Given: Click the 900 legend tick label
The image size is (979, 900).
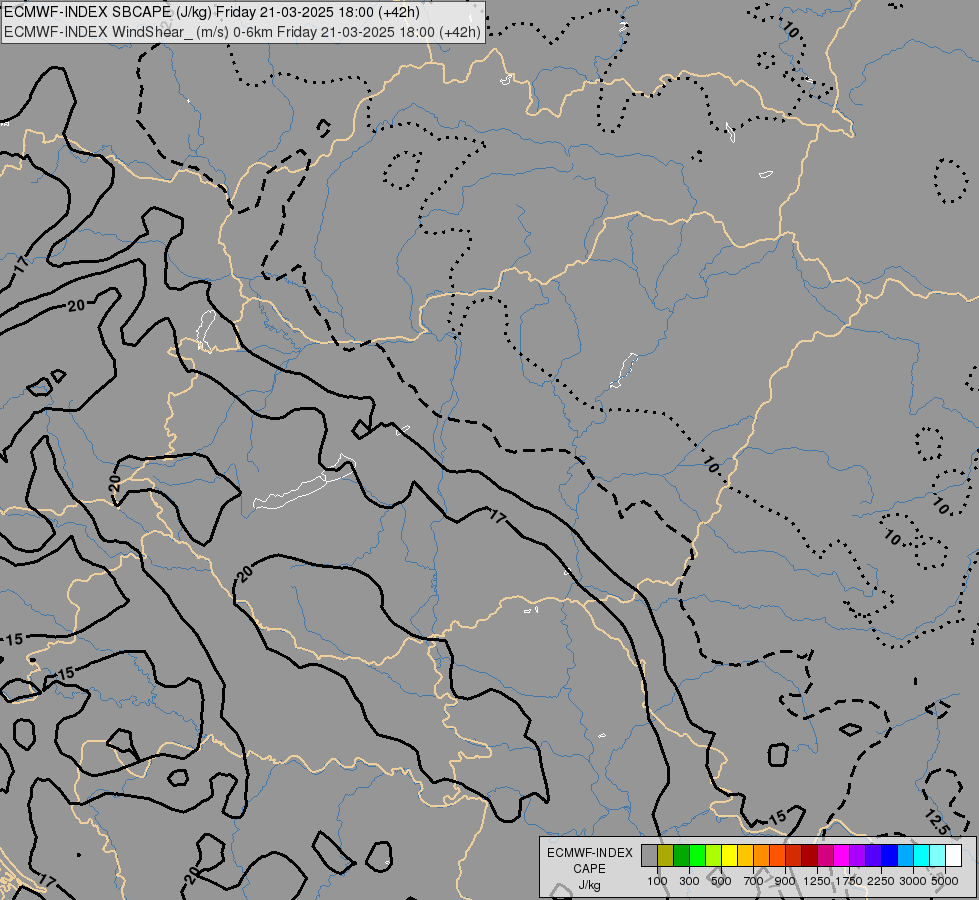Looking at the screenshot, I should 785,881.
